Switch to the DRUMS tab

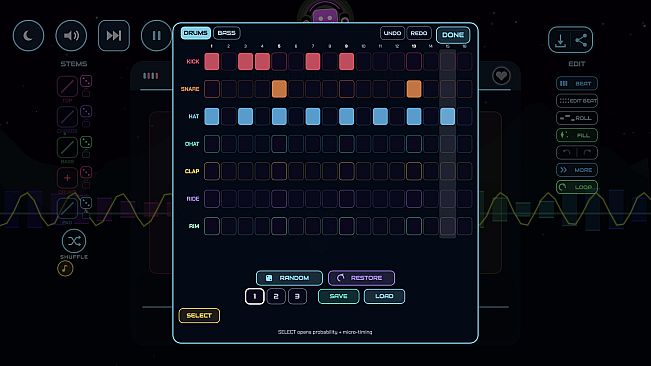[x=196, y=33]
